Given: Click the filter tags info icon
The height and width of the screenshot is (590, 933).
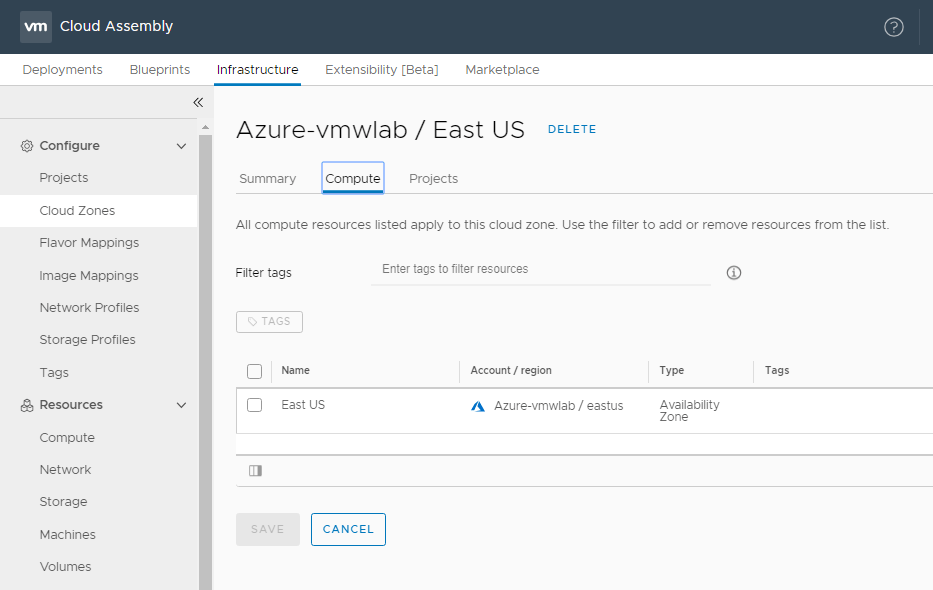Looking at the screenshot, I should [x=734, y=272].
